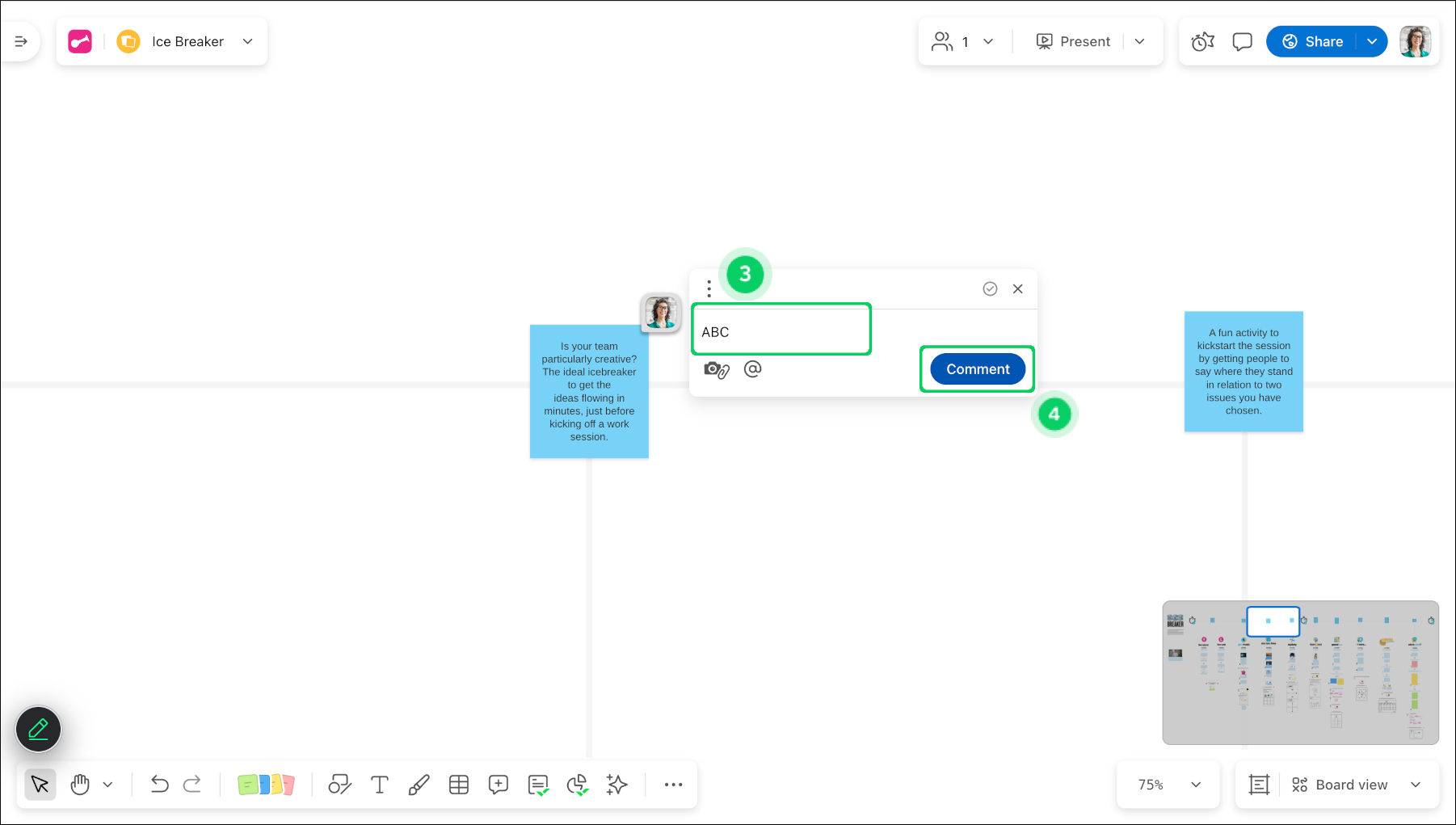
Task: Switch to the hand pan tool
Action: coord(80,785)
